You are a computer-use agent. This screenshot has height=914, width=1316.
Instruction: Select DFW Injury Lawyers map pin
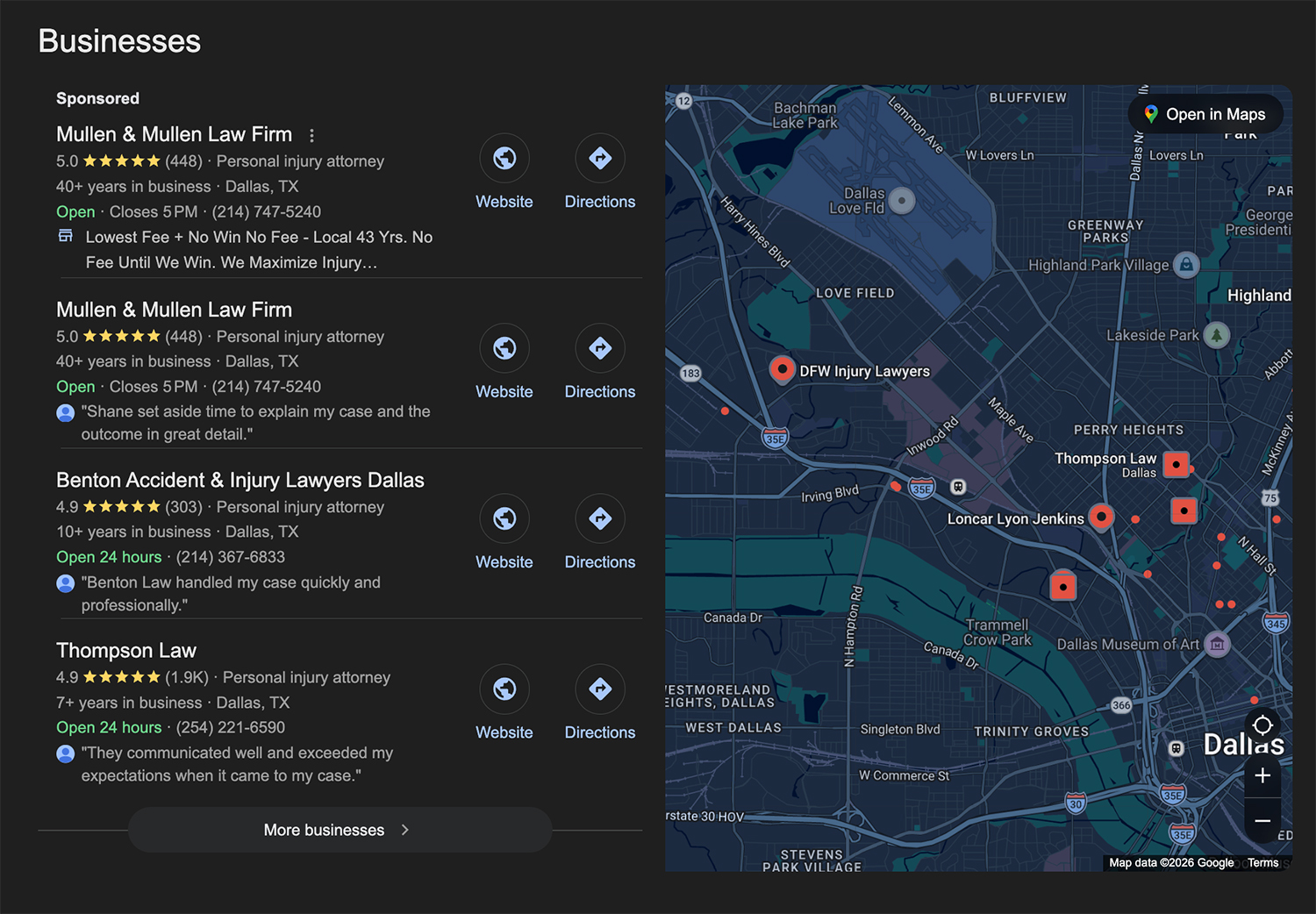[x=781, y=369]
